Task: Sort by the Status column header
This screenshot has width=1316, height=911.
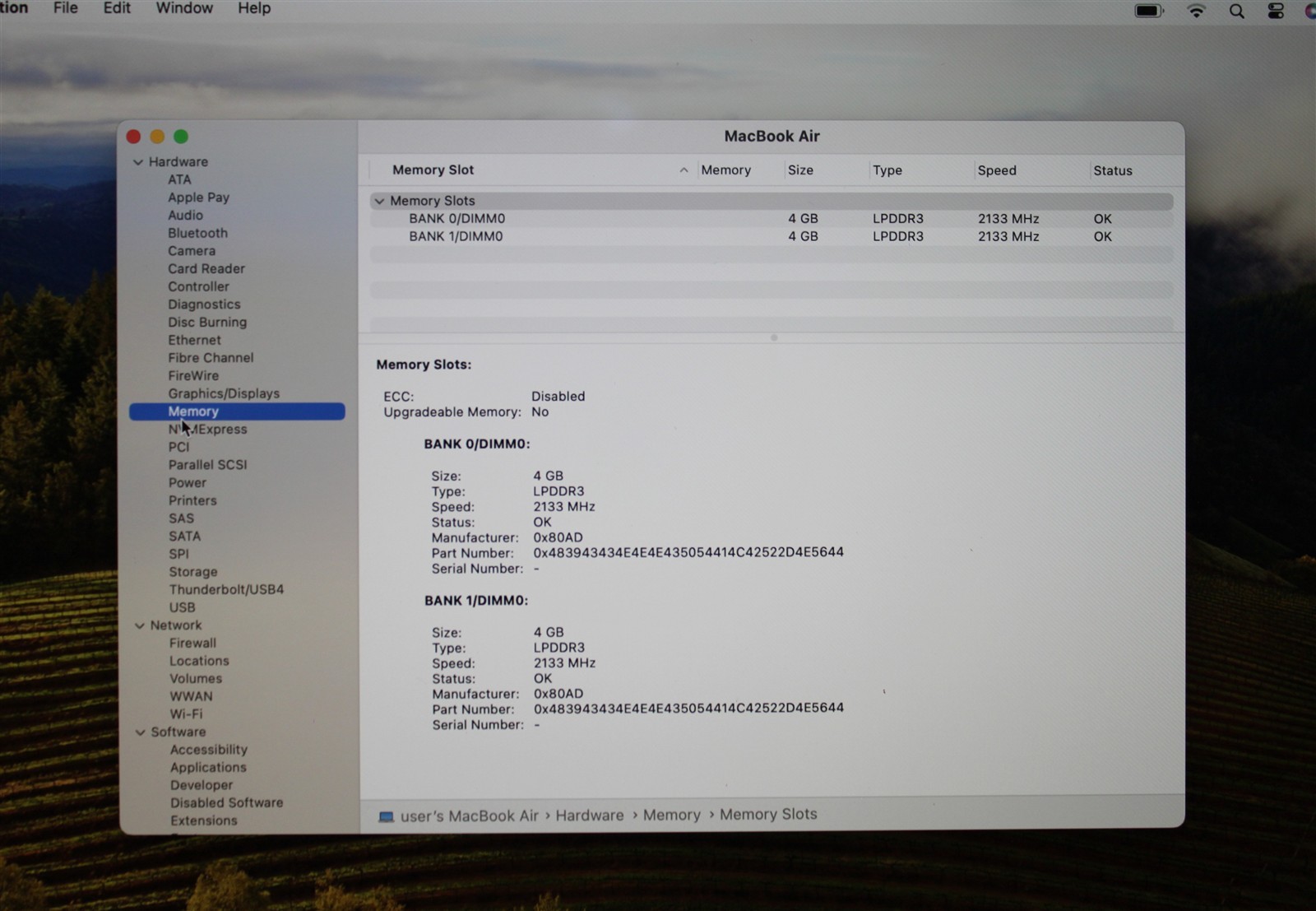Action: 1113,170
